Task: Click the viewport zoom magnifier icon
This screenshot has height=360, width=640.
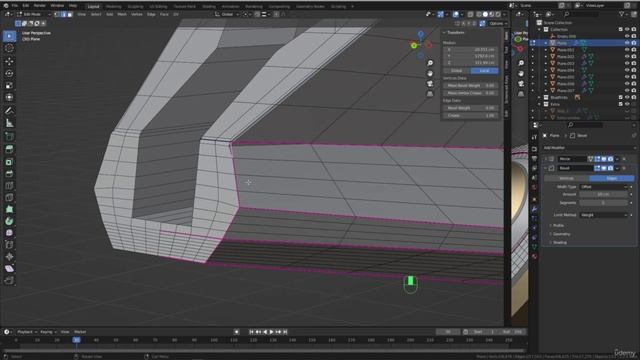Action: coord(430,63)
